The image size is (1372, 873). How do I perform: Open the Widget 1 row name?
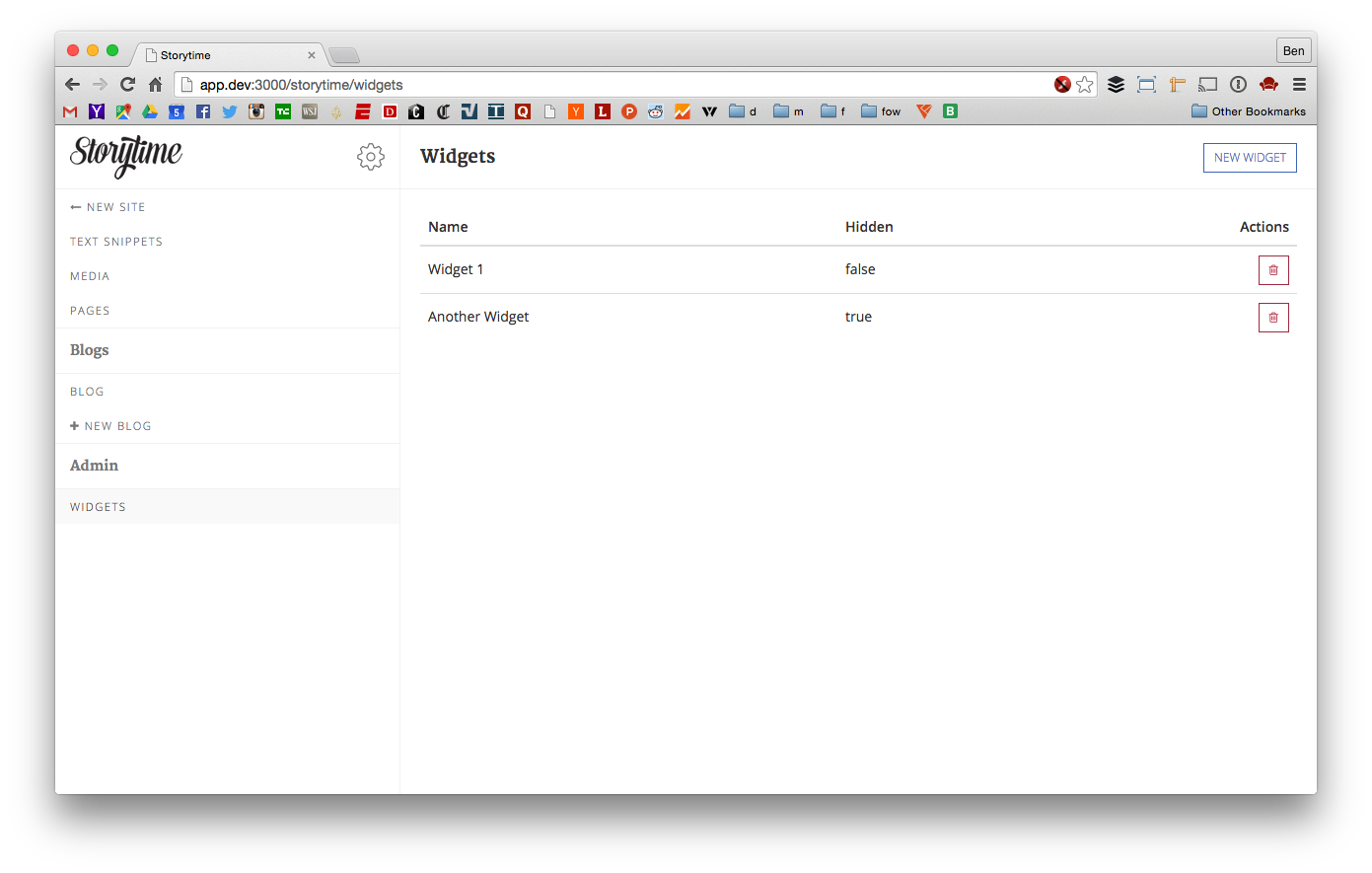tap(456, 269)
